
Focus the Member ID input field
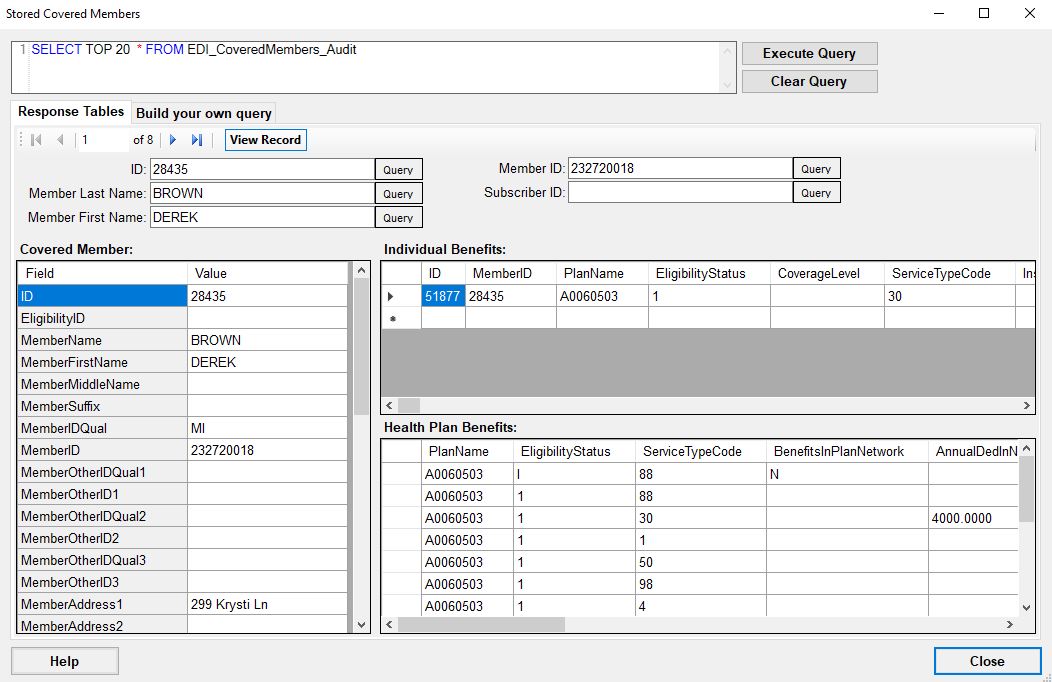680,168
